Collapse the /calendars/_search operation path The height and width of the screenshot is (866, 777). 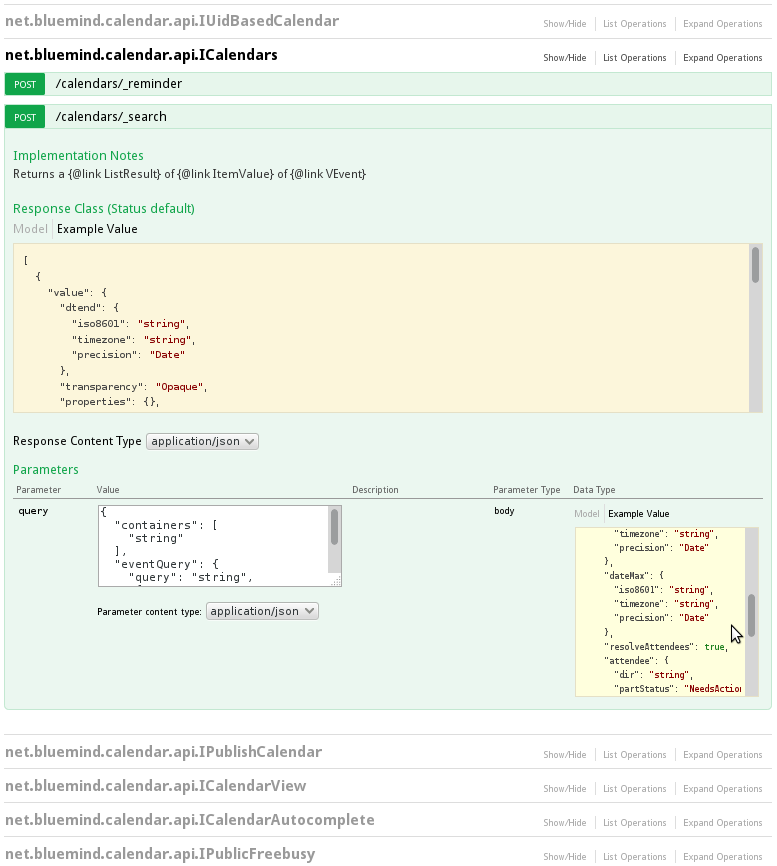pyautogui.click(x=111, y=117)
